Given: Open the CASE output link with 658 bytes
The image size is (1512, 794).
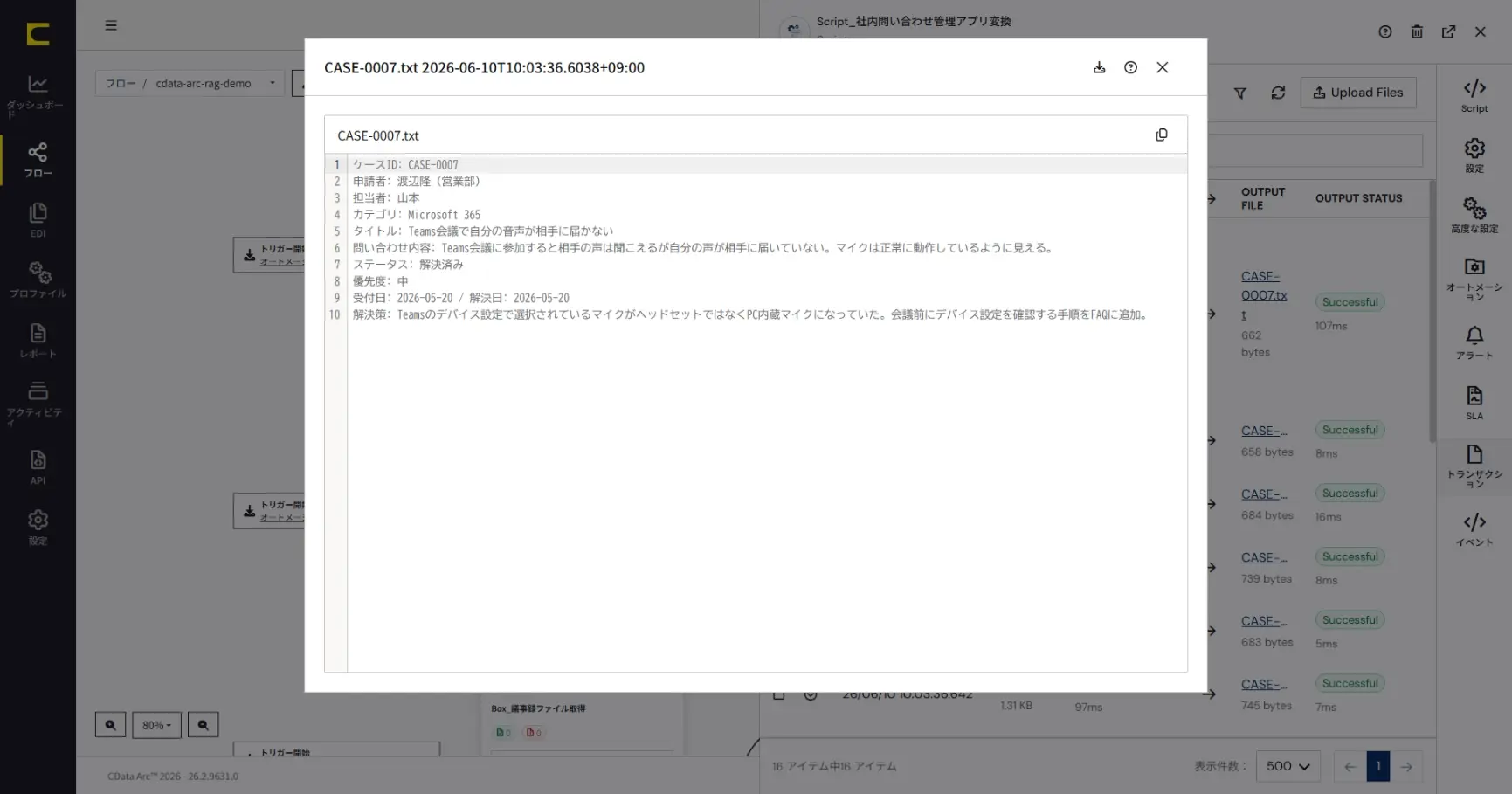Looking at the screenshot, I should (1264, 431).
